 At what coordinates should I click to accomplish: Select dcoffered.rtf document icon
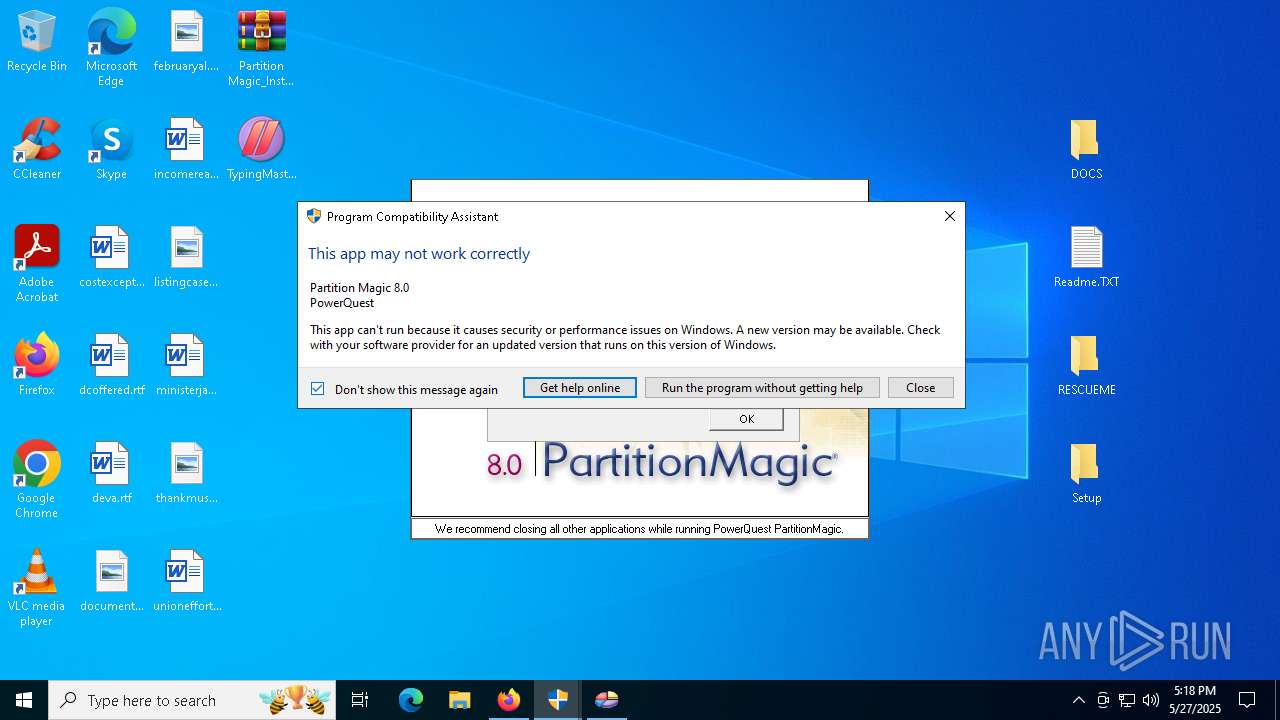tap(111, 366)
